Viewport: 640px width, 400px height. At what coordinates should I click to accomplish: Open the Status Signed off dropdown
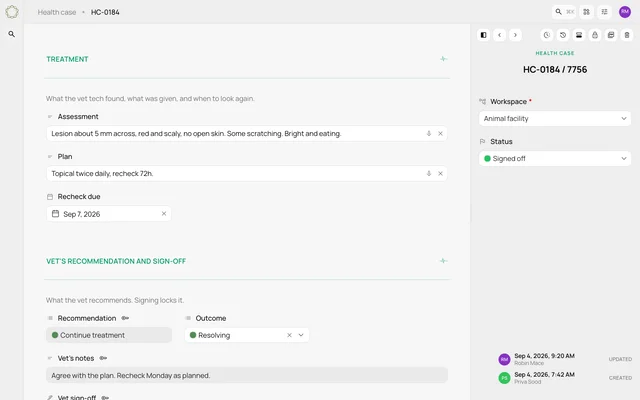555,159
